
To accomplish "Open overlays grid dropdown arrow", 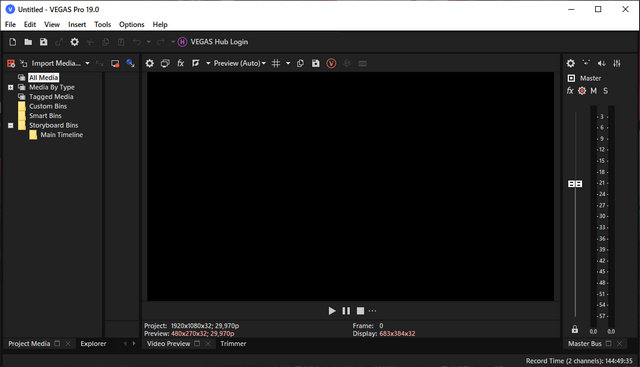I will click(x=288, y=63).
